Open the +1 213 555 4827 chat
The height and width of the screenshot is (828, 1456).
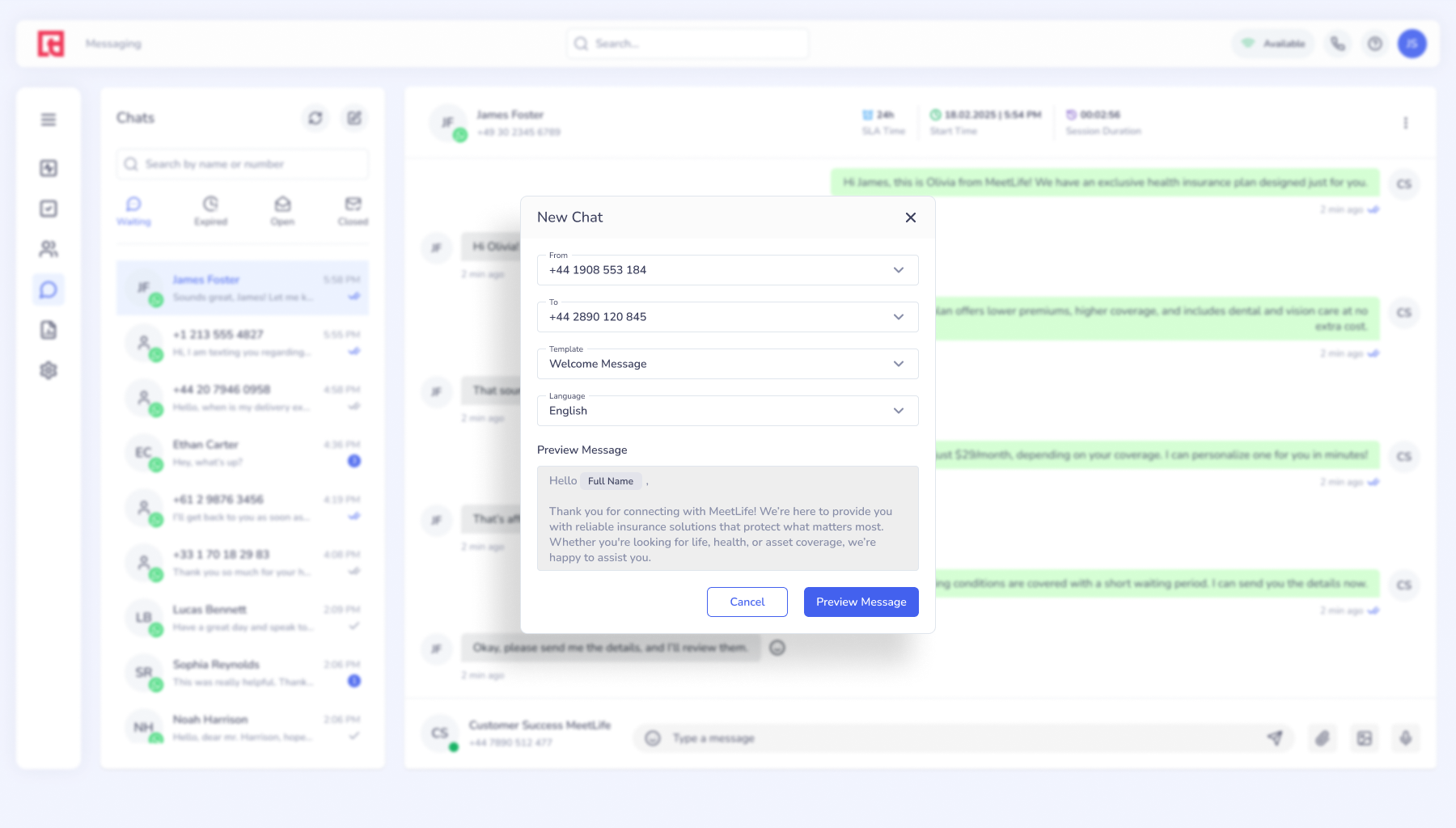(x=243, y=343)
